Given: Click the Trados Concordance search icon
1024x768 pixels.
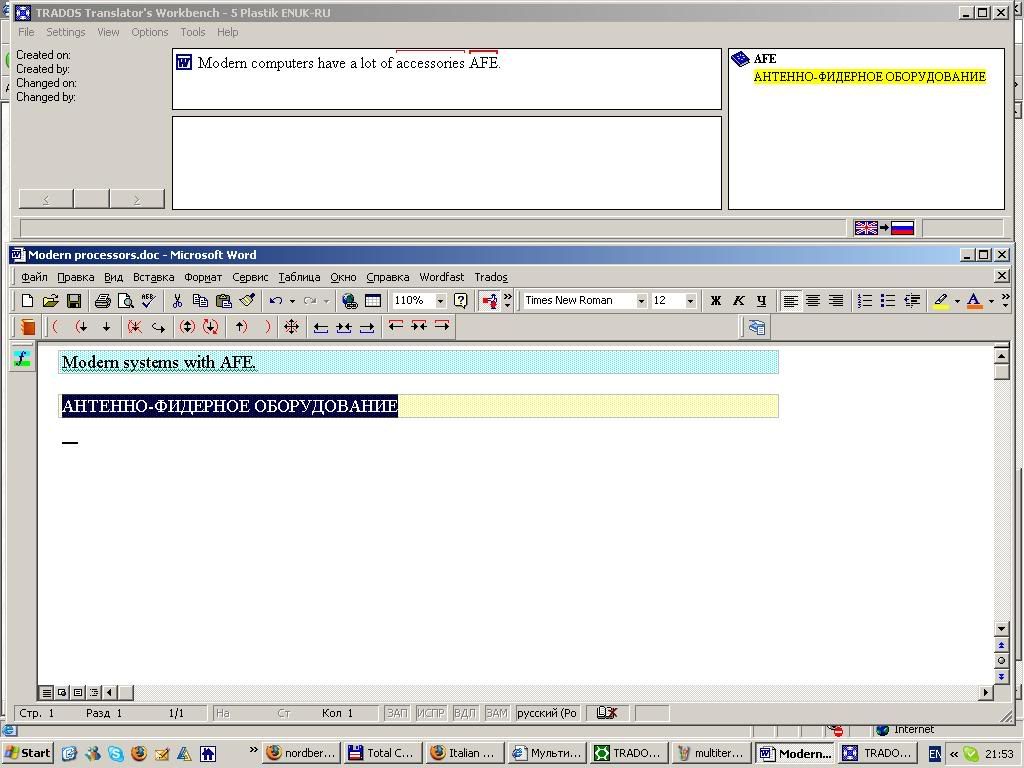Looking at the screenshot, I should tap(291, 327).
